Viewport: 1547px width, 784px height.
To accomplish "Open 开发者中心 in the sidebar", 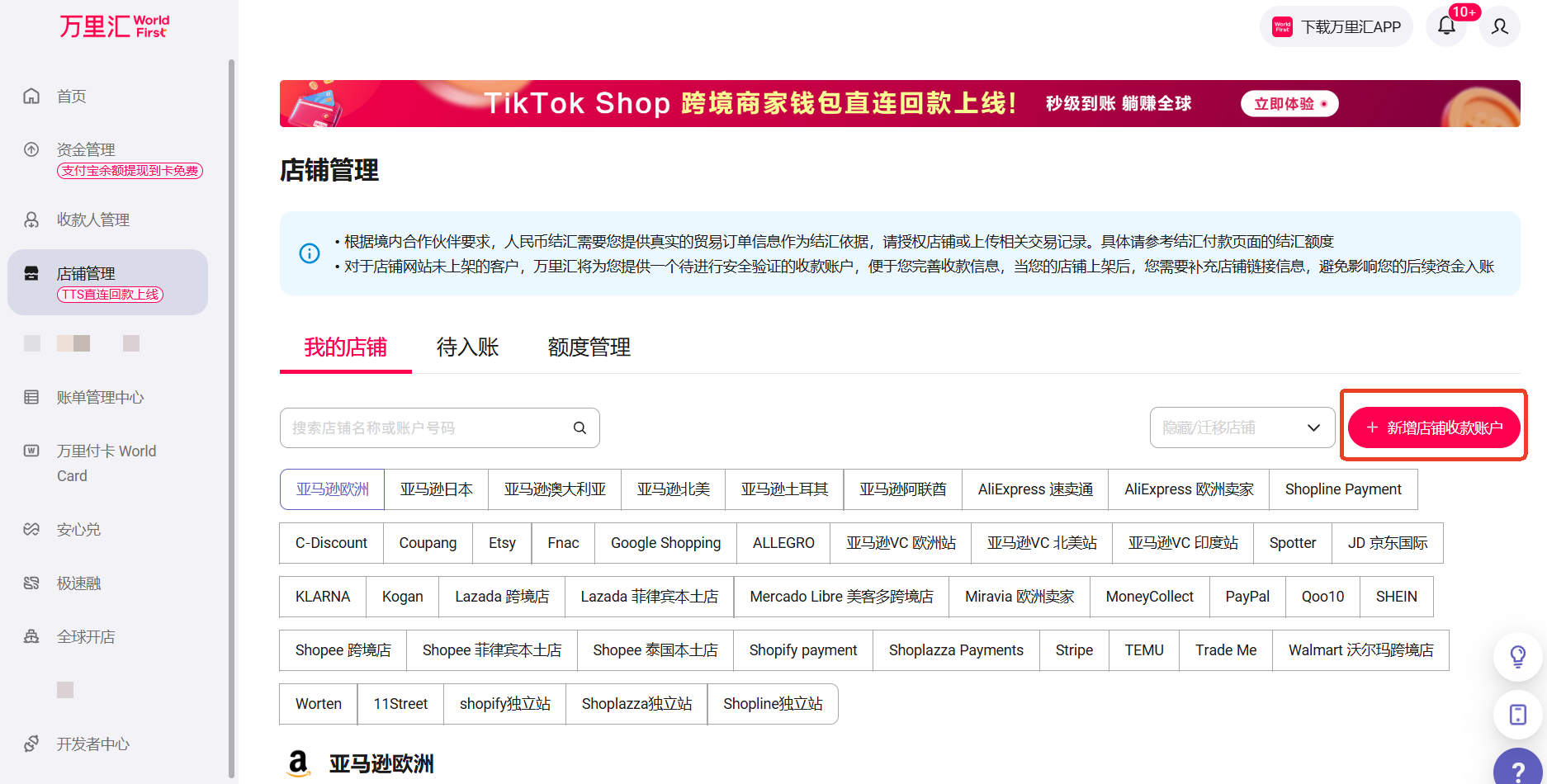I will coord(92,744).
